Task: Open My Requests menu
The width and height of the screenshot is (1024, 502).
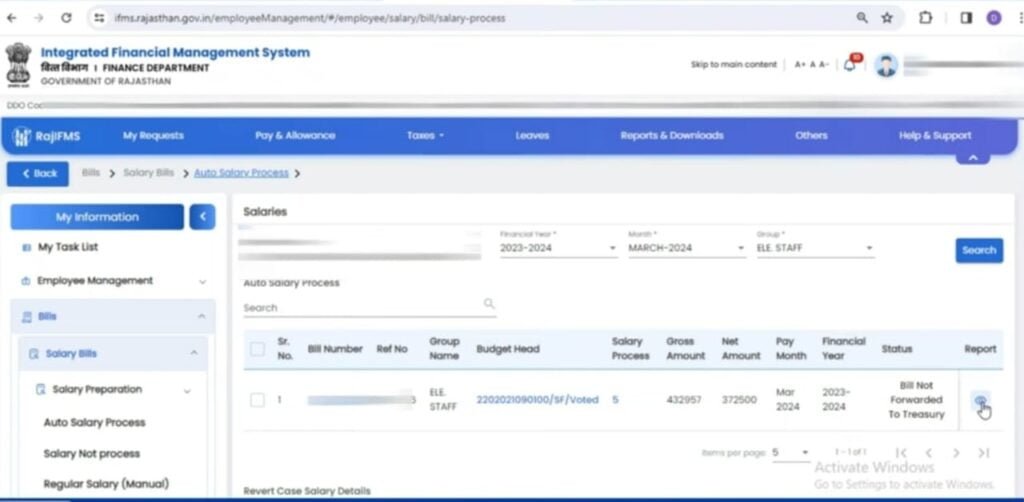Action: (153, 136)
